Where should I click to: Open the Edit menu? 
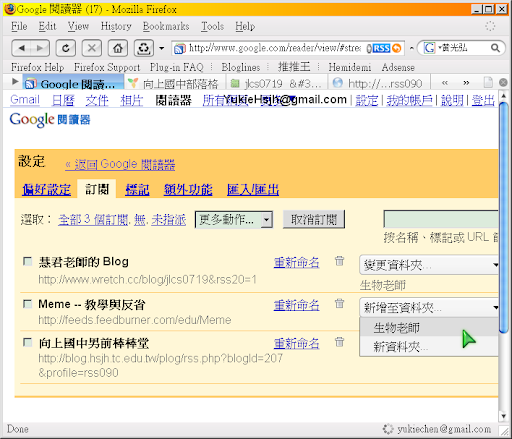click(47, 26)
